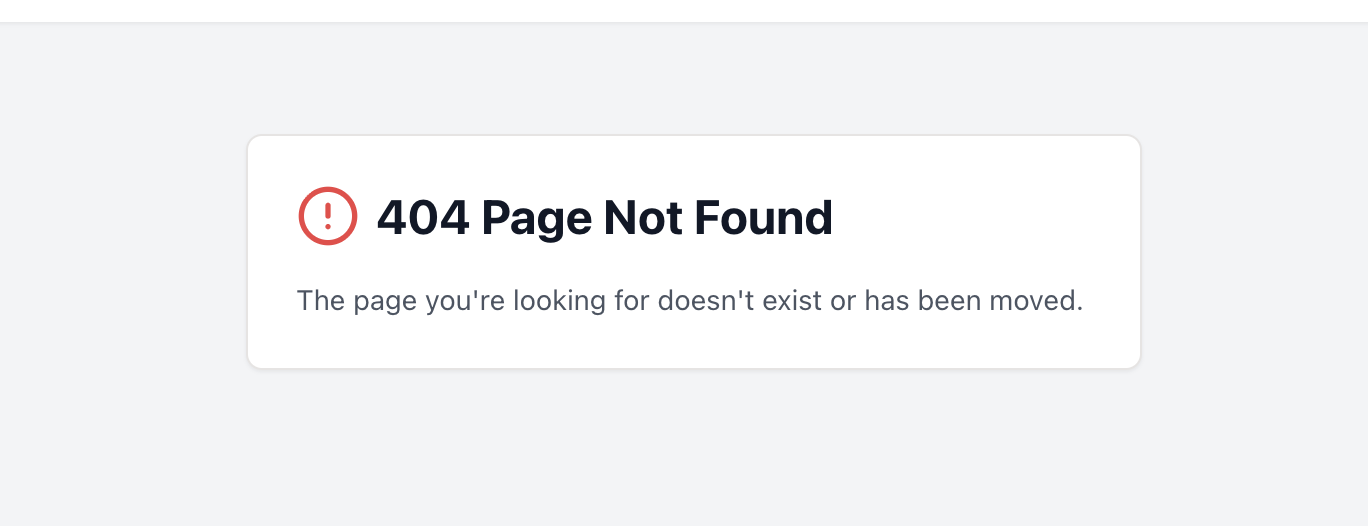The width and height of the screenshot is (1368, 526).
Task: Select the "404 Page Not Found" heading
Action: (x=604, y=218)
